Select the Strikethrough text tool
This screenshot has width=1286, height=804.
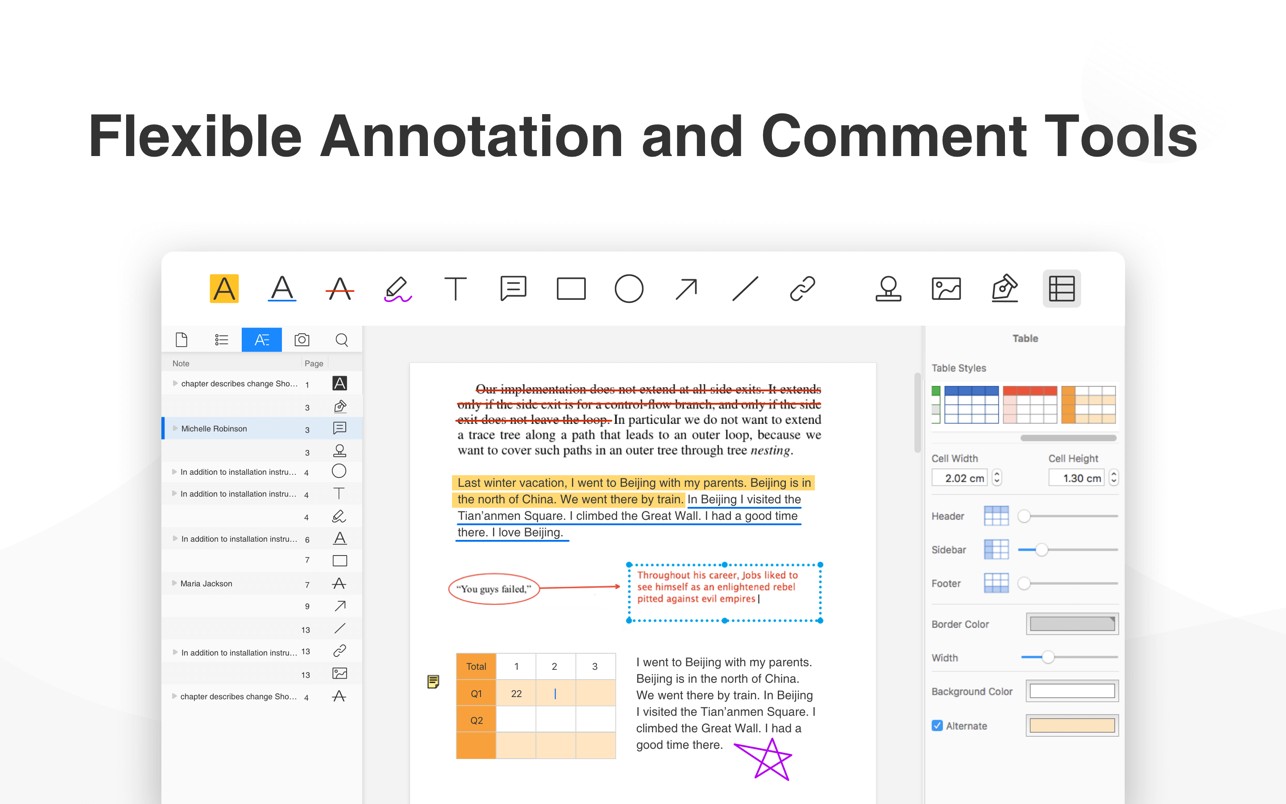click(x=340, y=289)
